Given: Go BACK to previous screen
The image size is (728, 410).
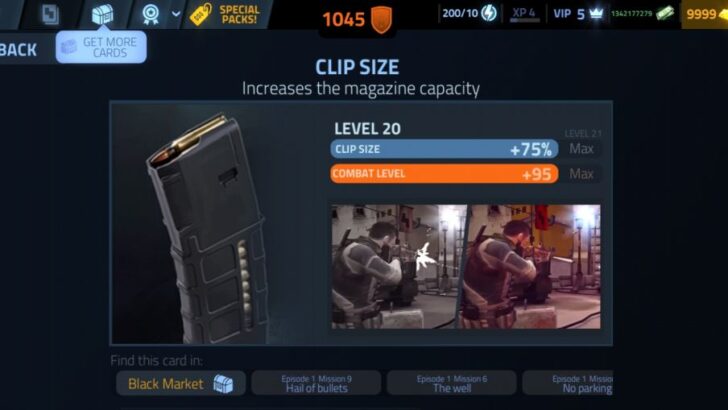Looking at the screenshot, I should (19, 50).
